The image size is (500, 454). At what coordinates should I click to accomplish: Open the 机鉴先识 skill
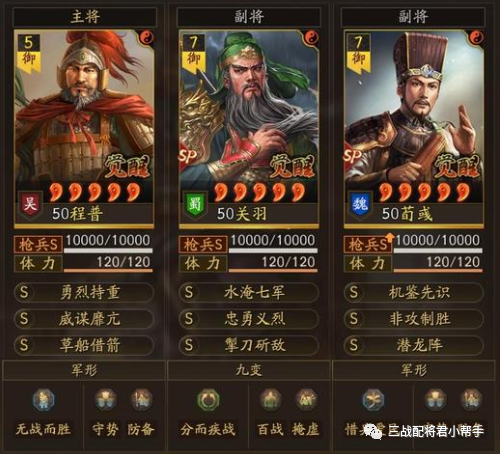click(x=414, y=293)
